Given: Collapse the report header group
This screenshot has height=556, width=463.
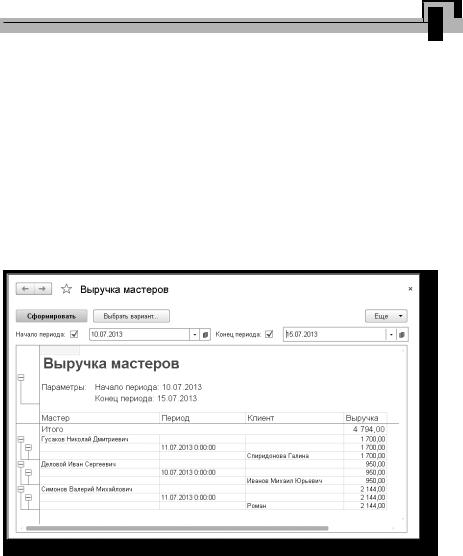Looking at the screenshot, I should [x=21, y=377].
